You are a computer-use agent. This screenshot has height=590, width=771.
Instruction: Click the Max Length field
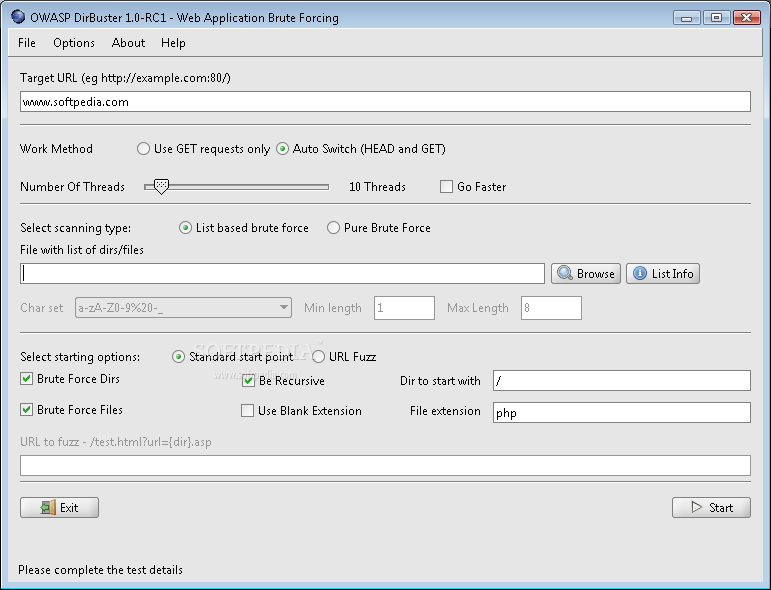click(551, 308)
